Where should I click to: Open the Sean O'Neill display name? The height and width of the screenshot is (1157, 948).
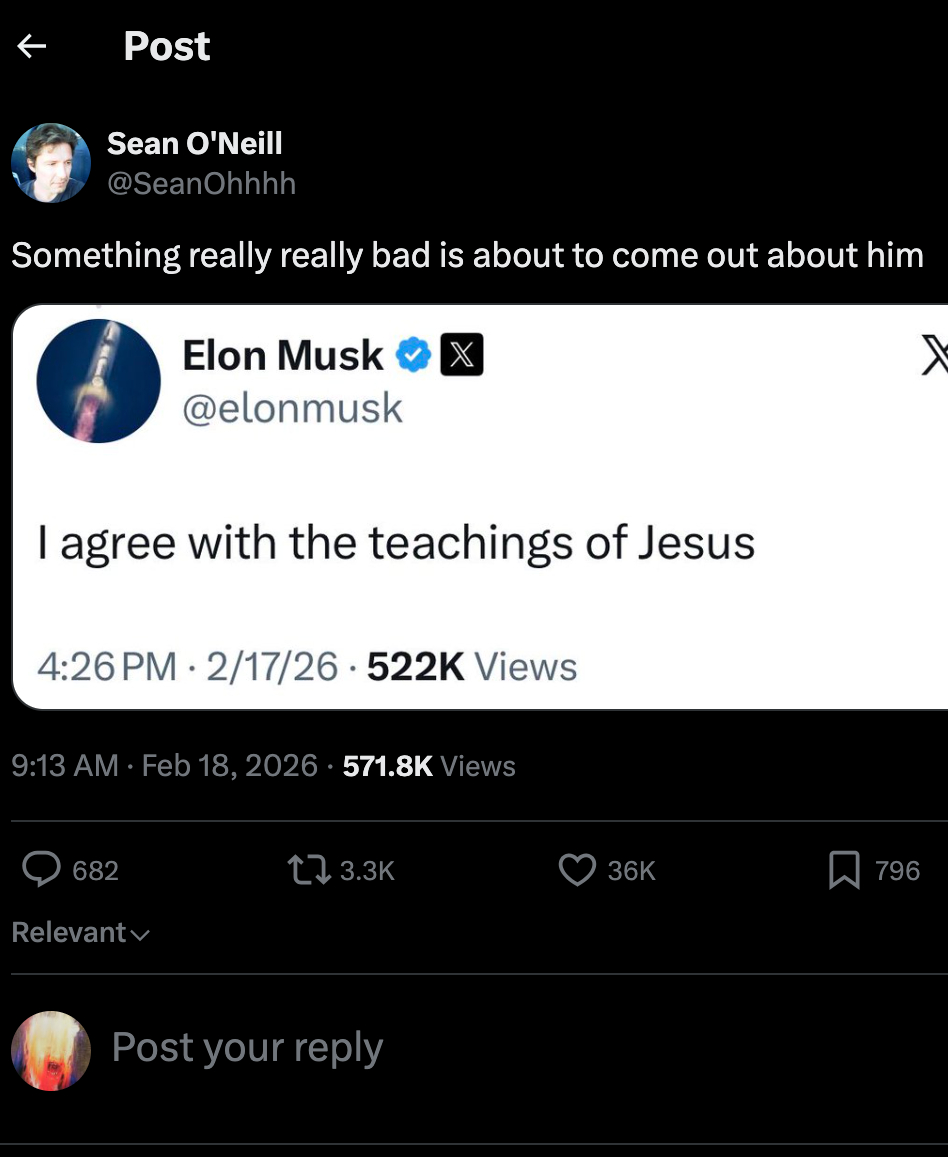point(194,143)
